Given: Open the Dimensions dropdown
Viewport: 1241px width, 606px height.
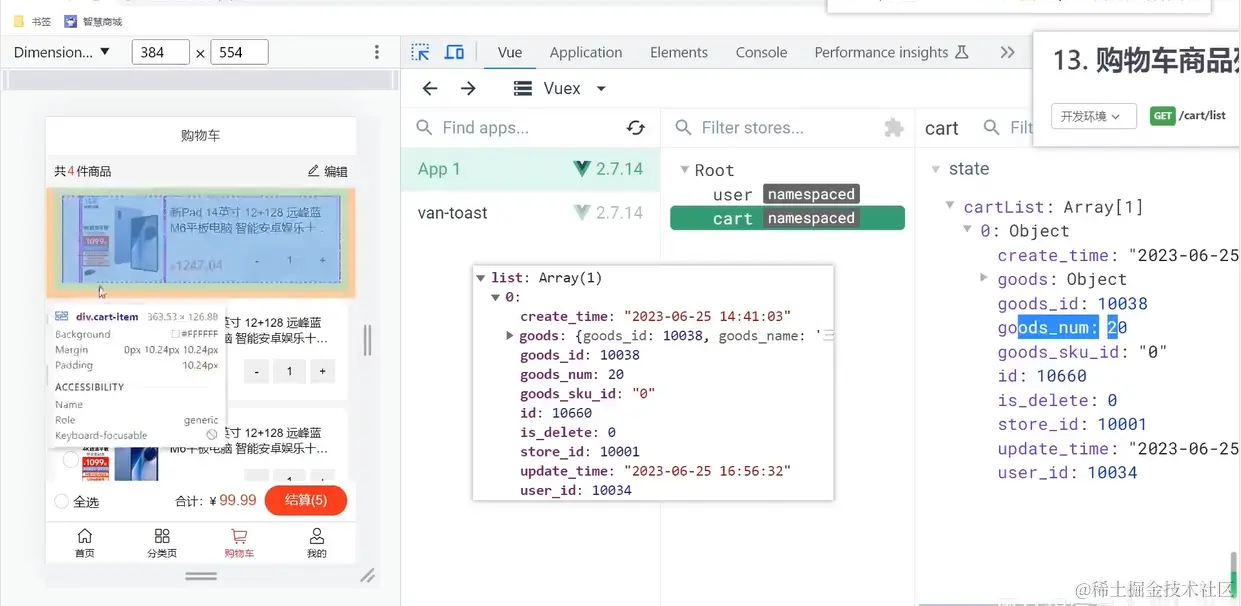Looking at the screenshot, I should coord(61,52).
